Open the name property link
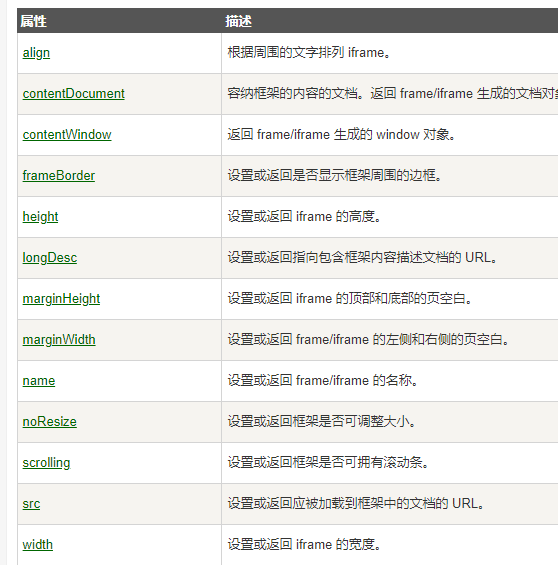 point(39,381)
